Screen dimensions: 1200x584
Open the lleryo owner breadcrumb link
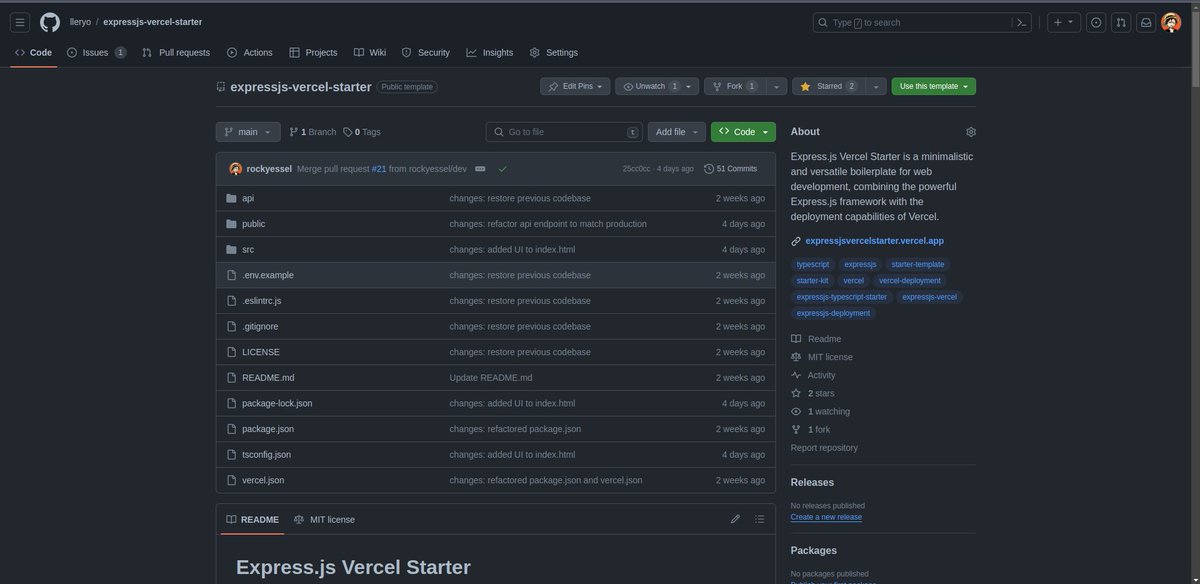tap(80, 22)
